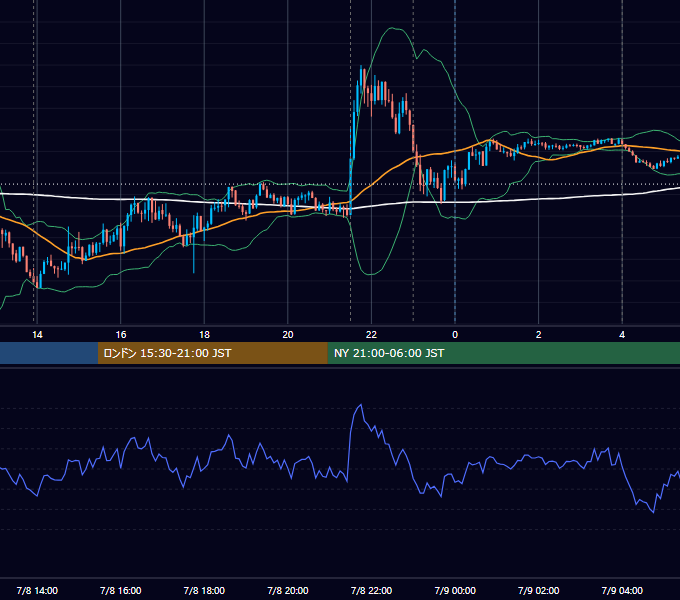This screenshot has width=680, height=600.
Task: Click the 7/8 18:00 time label
Action: (x=204, y=590)
